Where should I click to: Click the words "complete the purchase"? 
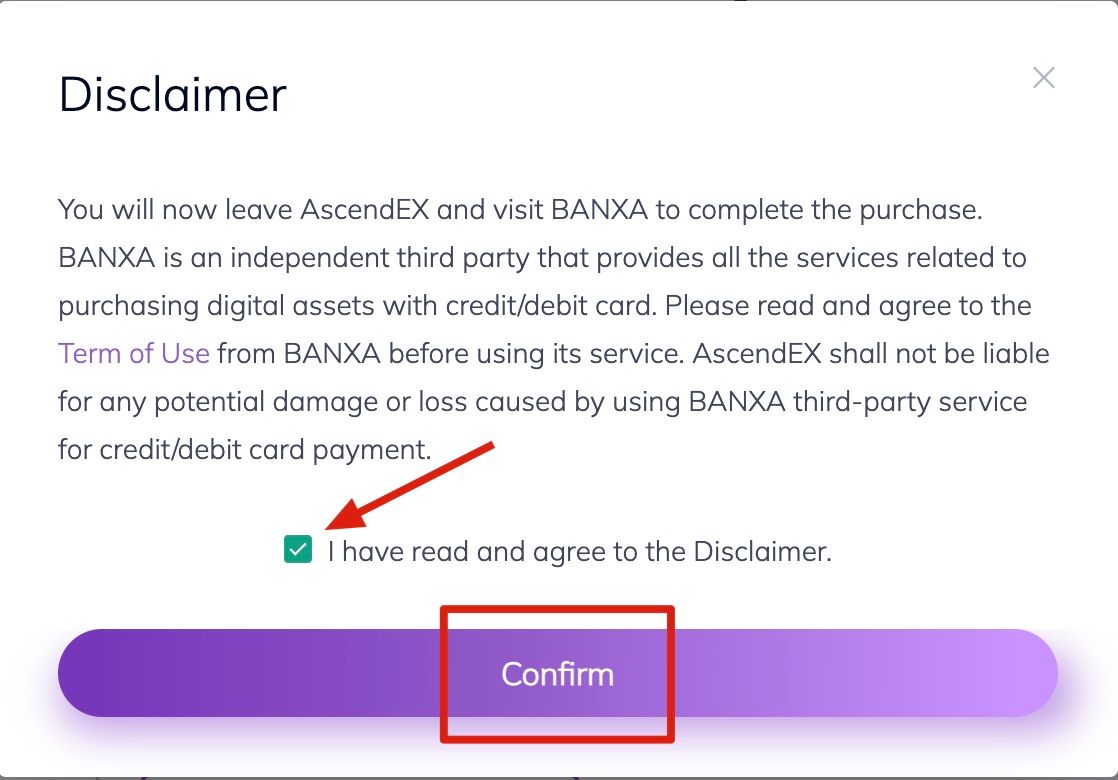pos(832,210)
